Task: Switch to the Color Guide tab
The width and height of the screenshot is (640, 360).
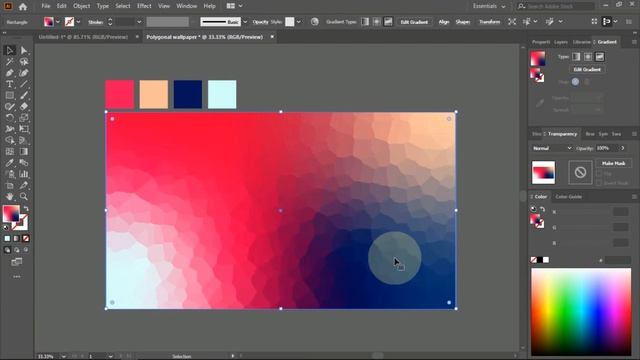Action: (x=568, y=197)
